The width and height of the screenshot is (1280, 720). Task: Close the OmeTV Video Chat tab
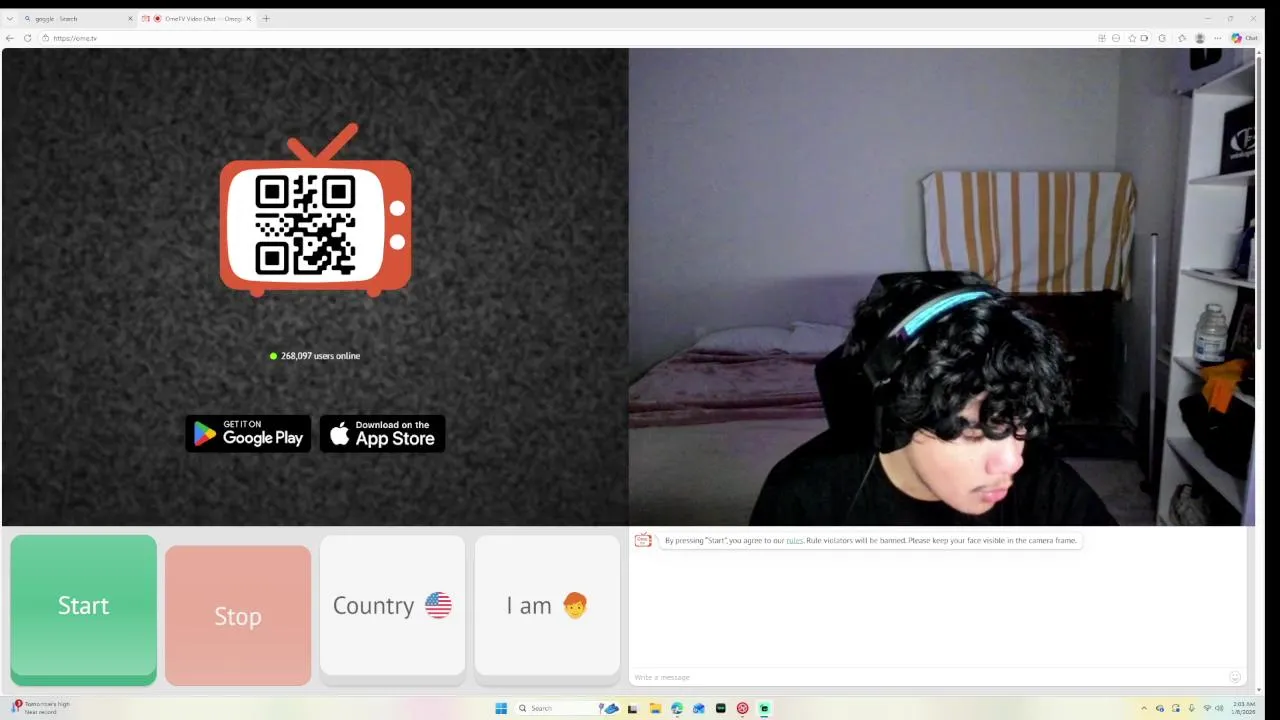tap(249, 18)
